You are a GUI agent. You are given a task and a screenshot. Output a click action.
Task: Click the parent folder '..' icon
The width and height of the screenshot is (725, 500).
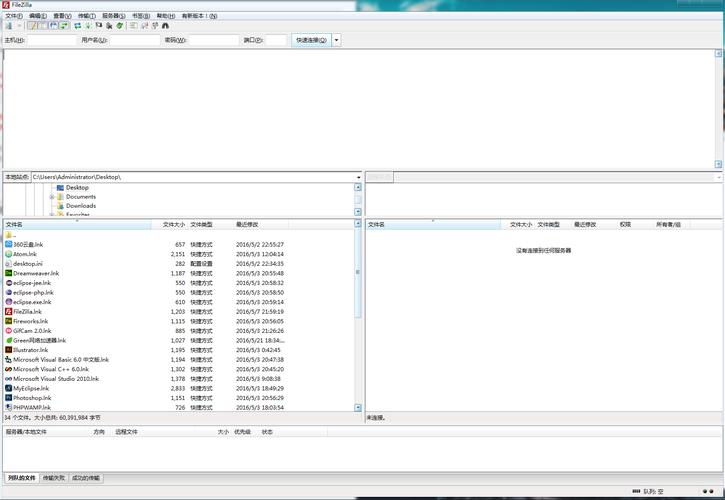click(x=8, y=235)
